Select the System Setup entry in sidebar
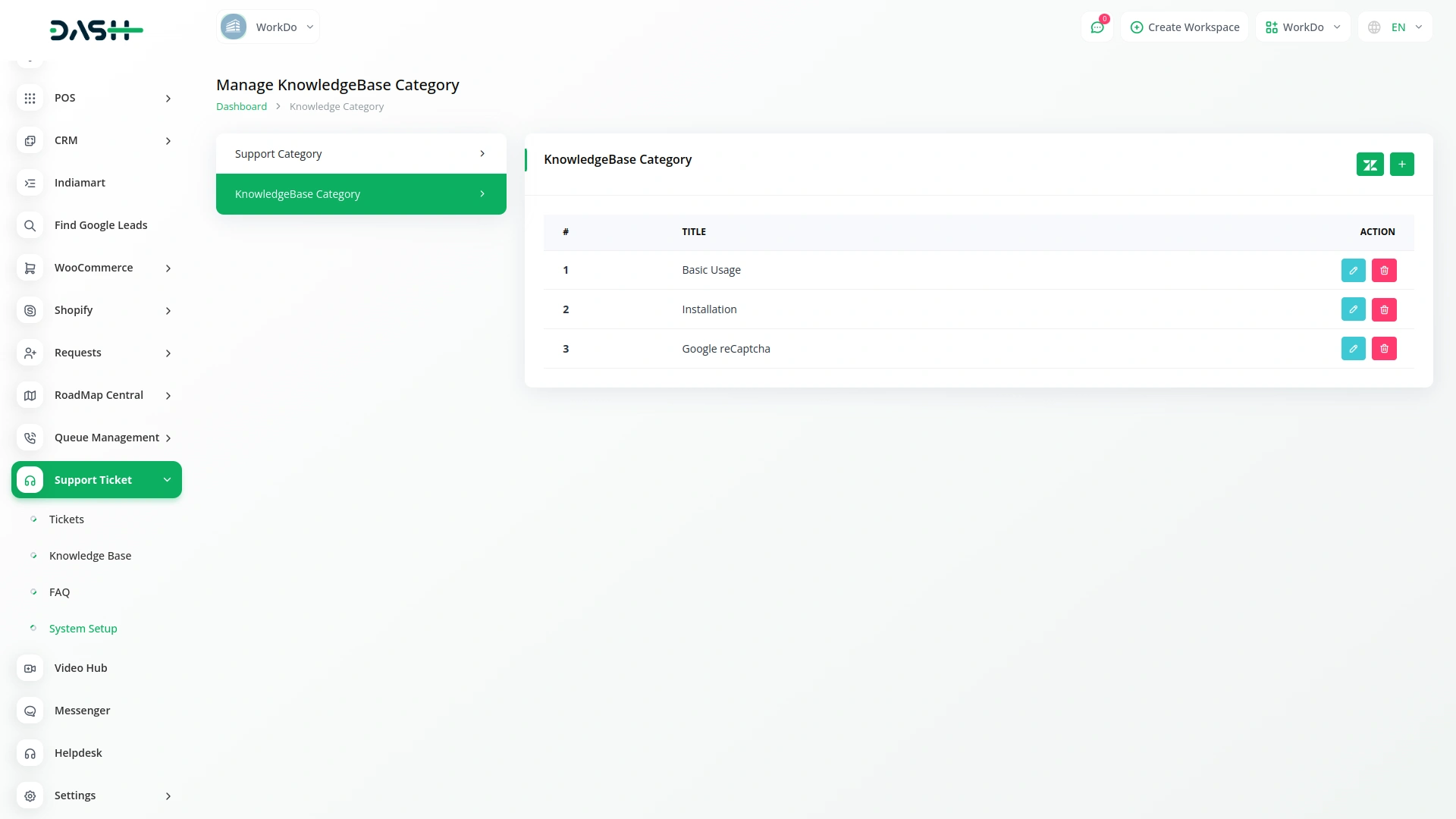 83,628
